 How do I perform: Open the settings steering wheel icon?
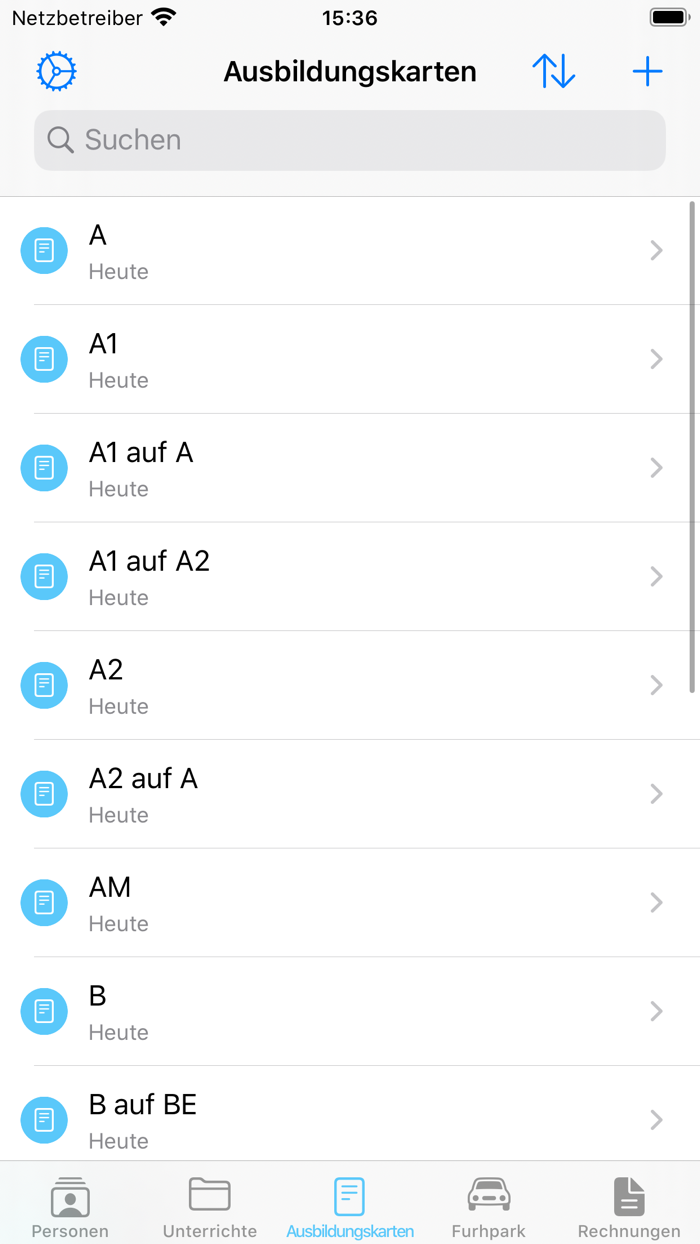56,72
